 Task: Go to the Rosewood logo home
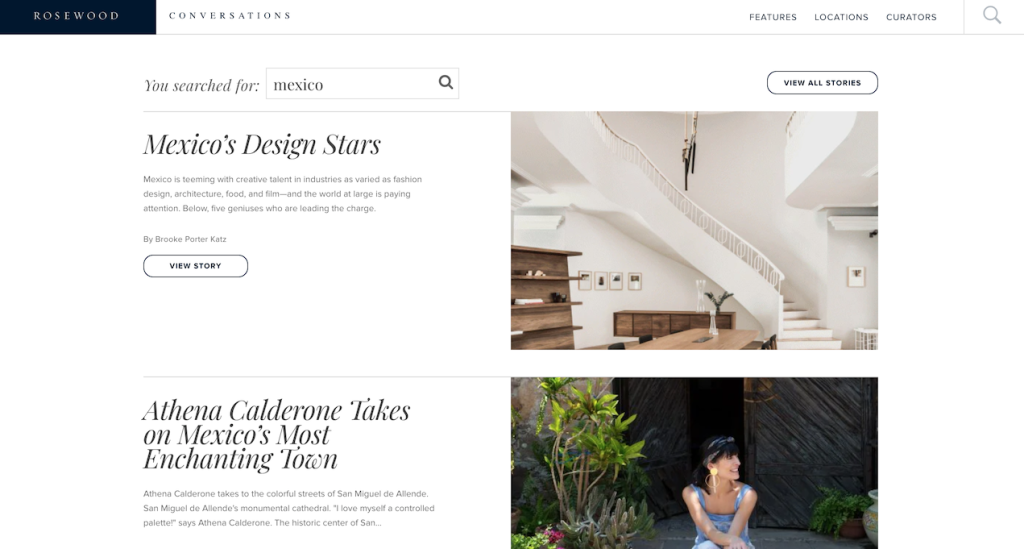pos(77,16)
